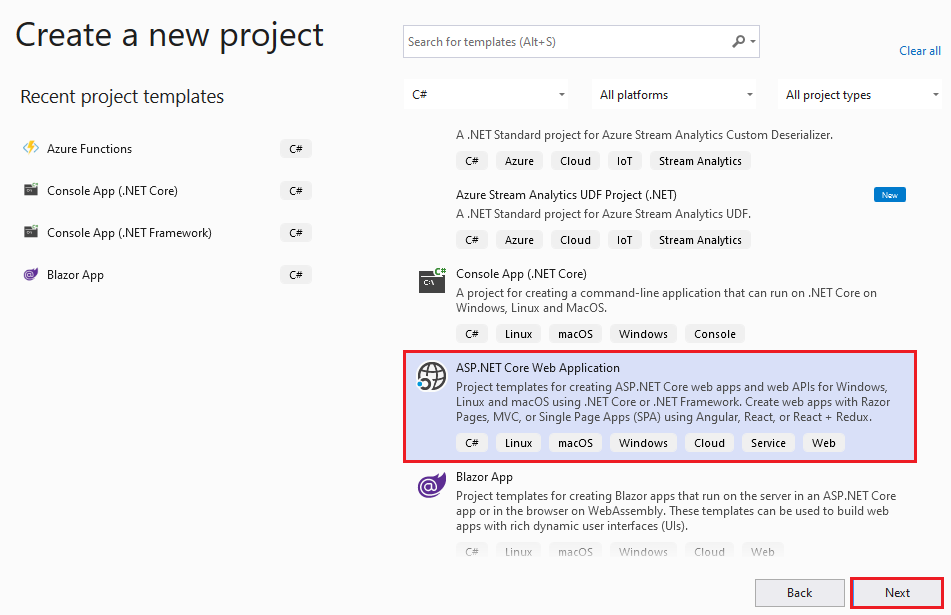This screenshot has height=615, width=951.
Task: Toggle the Stream Analytics tag filter
Action: point(700,160)
